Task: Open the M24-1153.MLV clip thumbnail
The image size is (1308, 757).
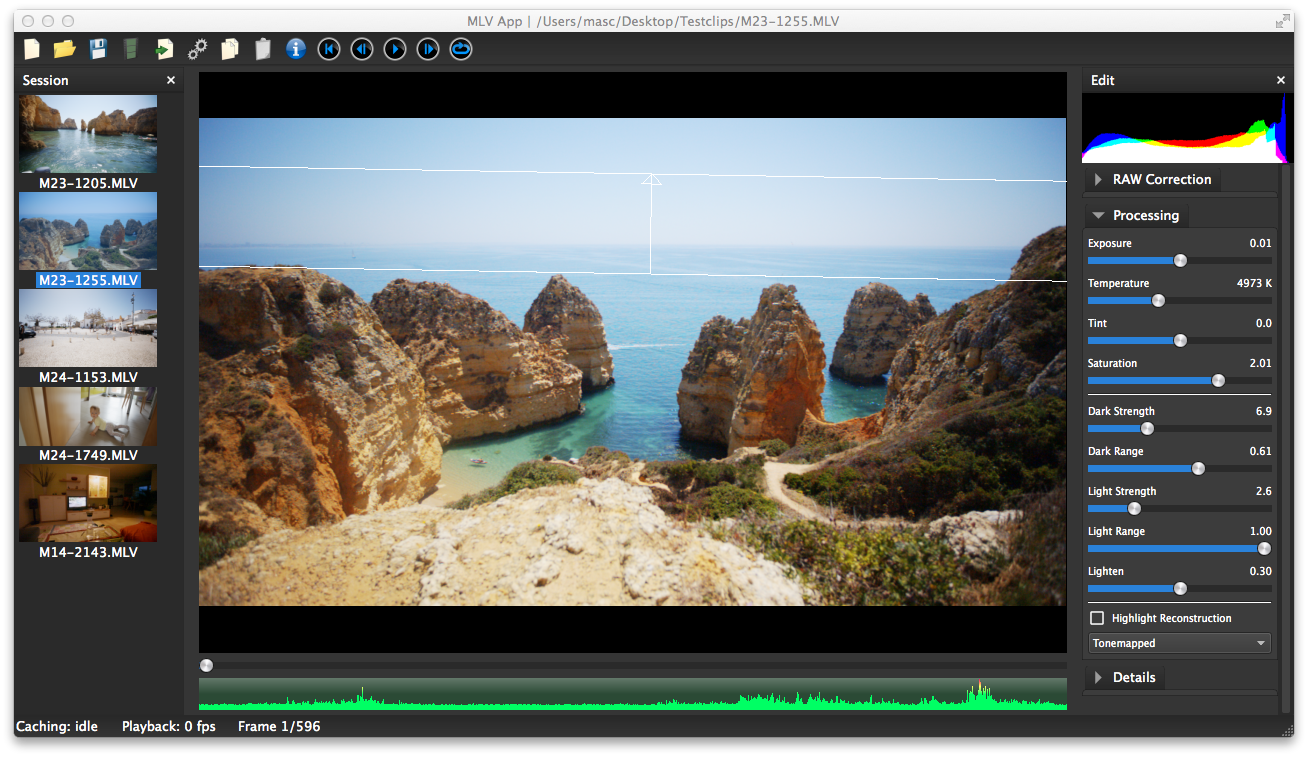Action: [88, 328]
